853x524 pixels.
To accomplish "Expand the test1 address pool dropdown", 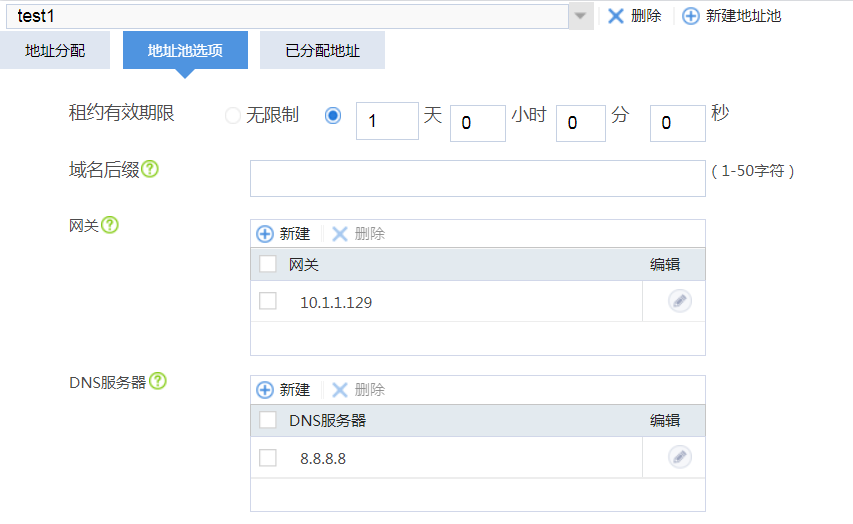I will 580,16.
